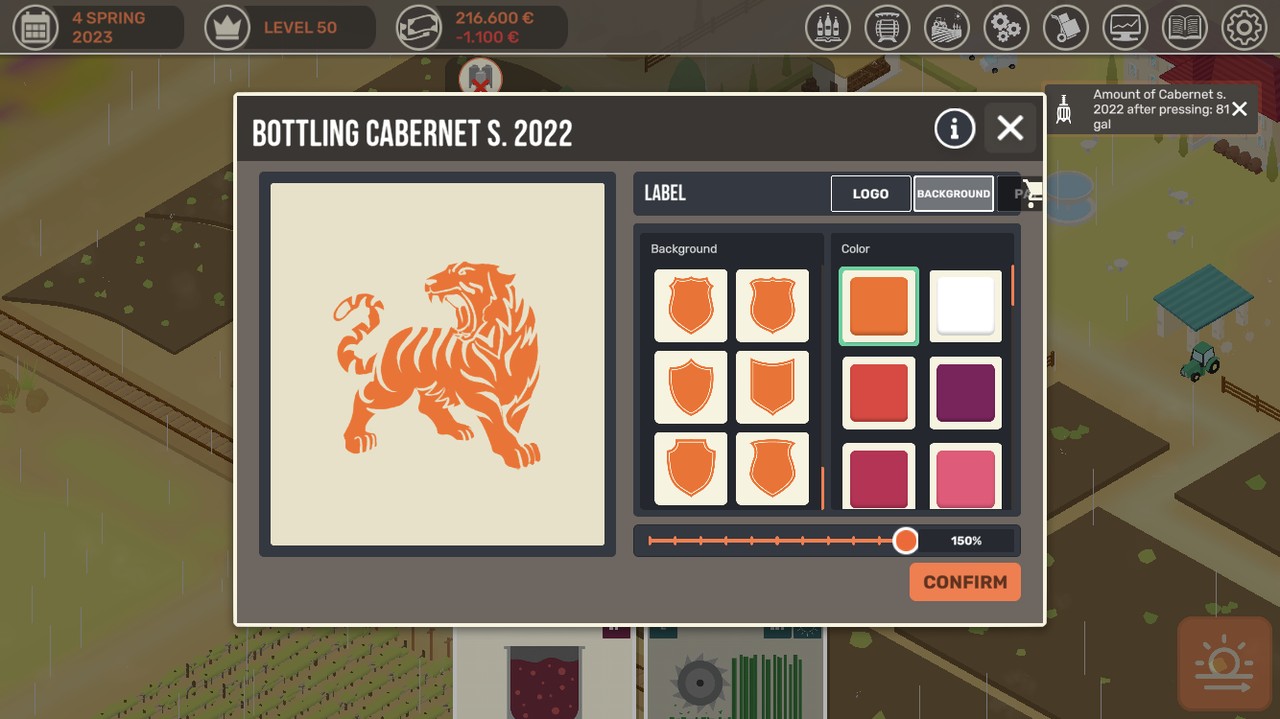
Task: Confirm the label design
Action: click(965, 582)
